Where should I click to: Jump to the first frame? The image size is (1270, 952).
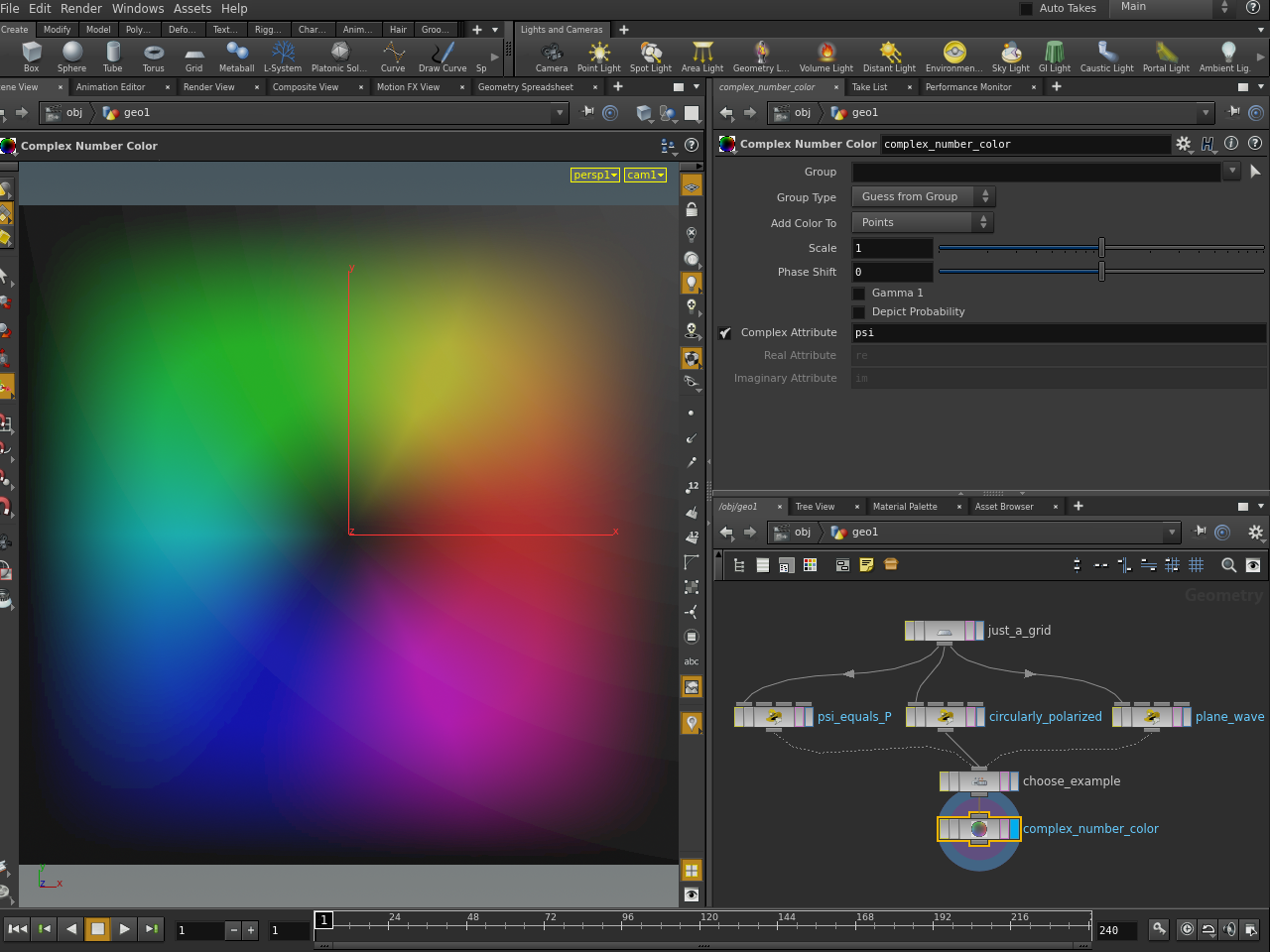click(x=17, y=929)
